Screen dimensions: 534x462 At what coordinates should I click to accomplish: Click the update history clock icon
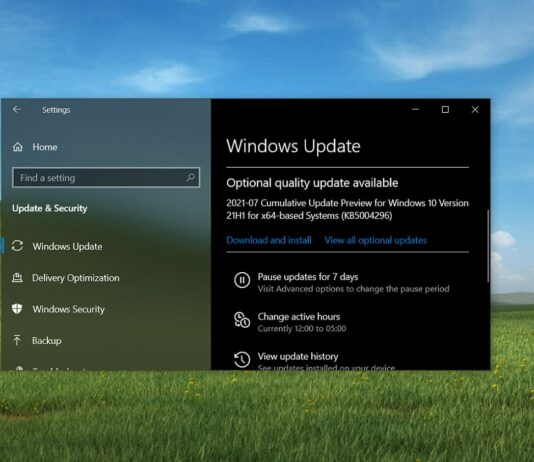[x=242, y=359]
